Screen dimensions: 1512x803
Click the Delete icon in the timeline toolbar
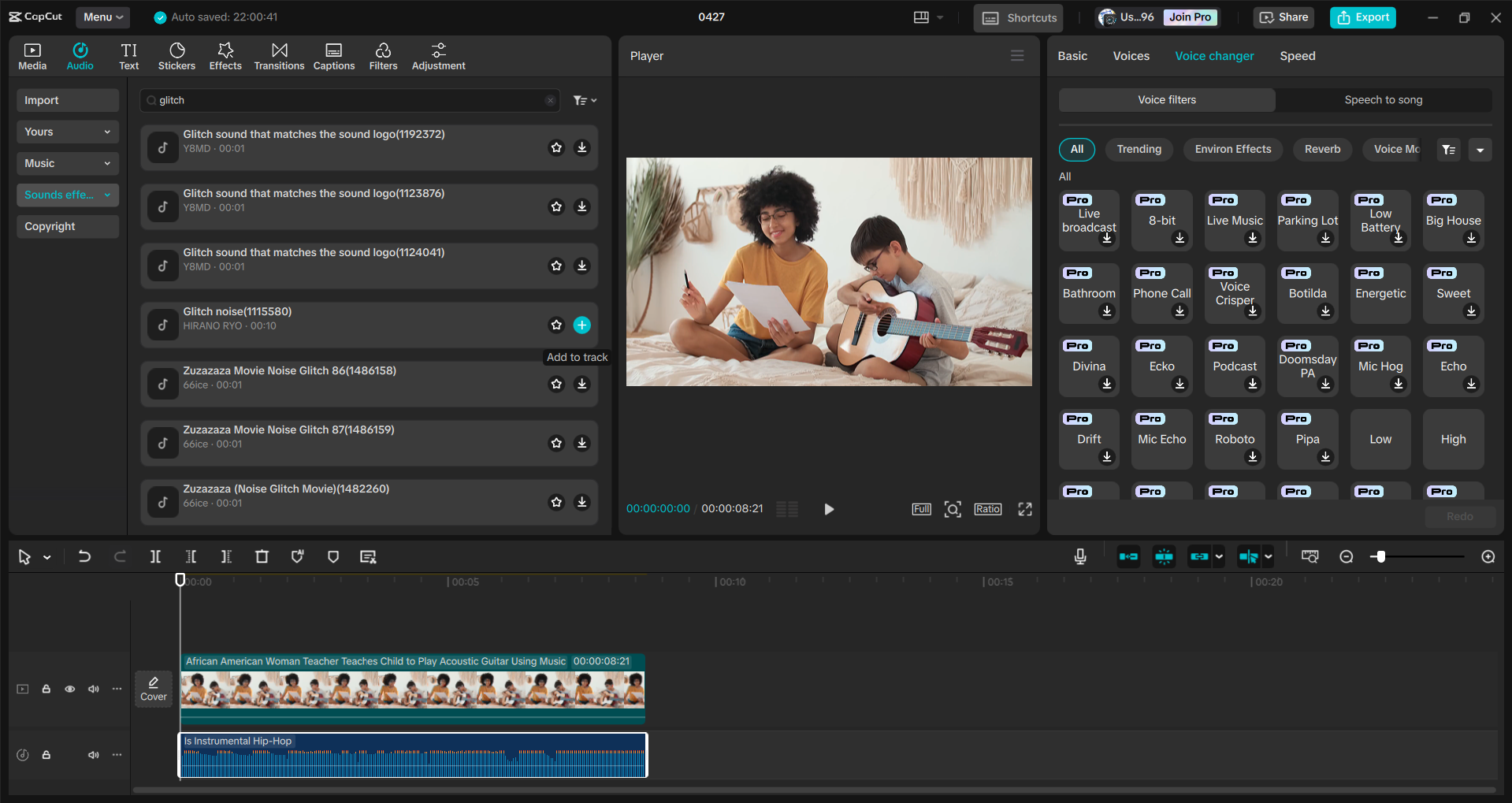(x=262, y=556)
